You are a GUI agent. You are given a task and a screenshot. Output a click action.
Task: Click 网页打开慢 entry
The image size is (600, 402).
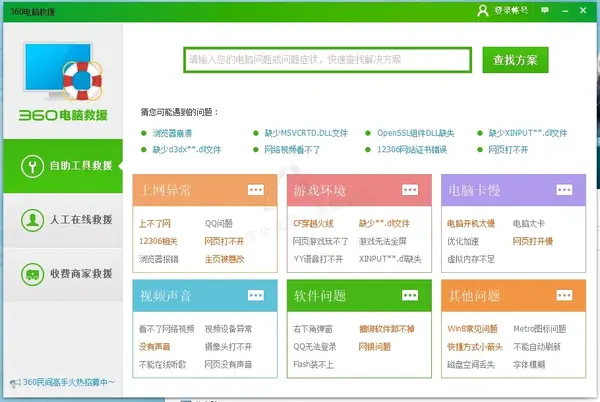coord(533,241)
